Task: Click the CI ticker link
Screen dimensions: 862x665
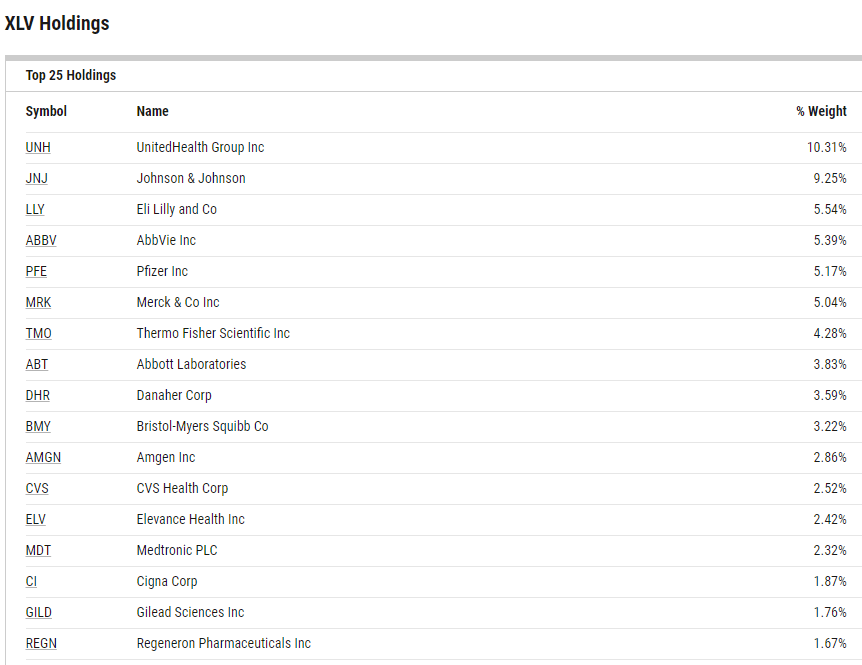Action: point(31,582)
